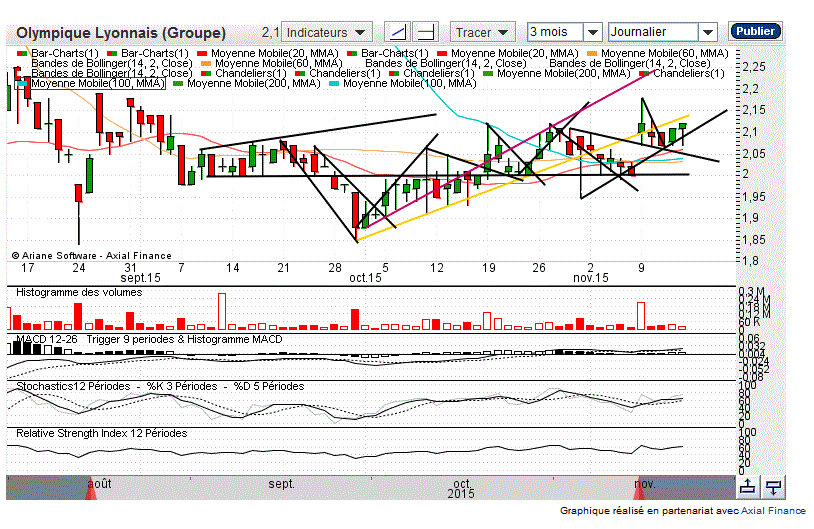The width and height of the screenshot is (814, 529).
Task: Open the Tracer dropdown
Action: coord(482,32)
